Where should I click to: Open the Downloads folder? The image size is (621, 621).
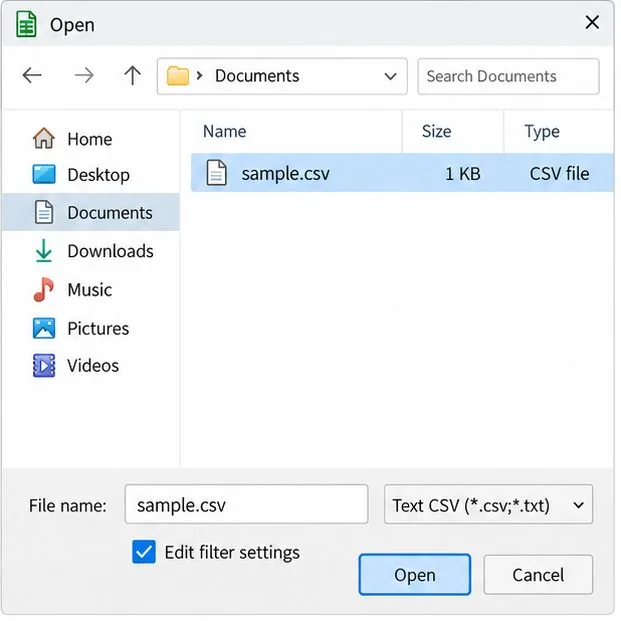[110, 251]
